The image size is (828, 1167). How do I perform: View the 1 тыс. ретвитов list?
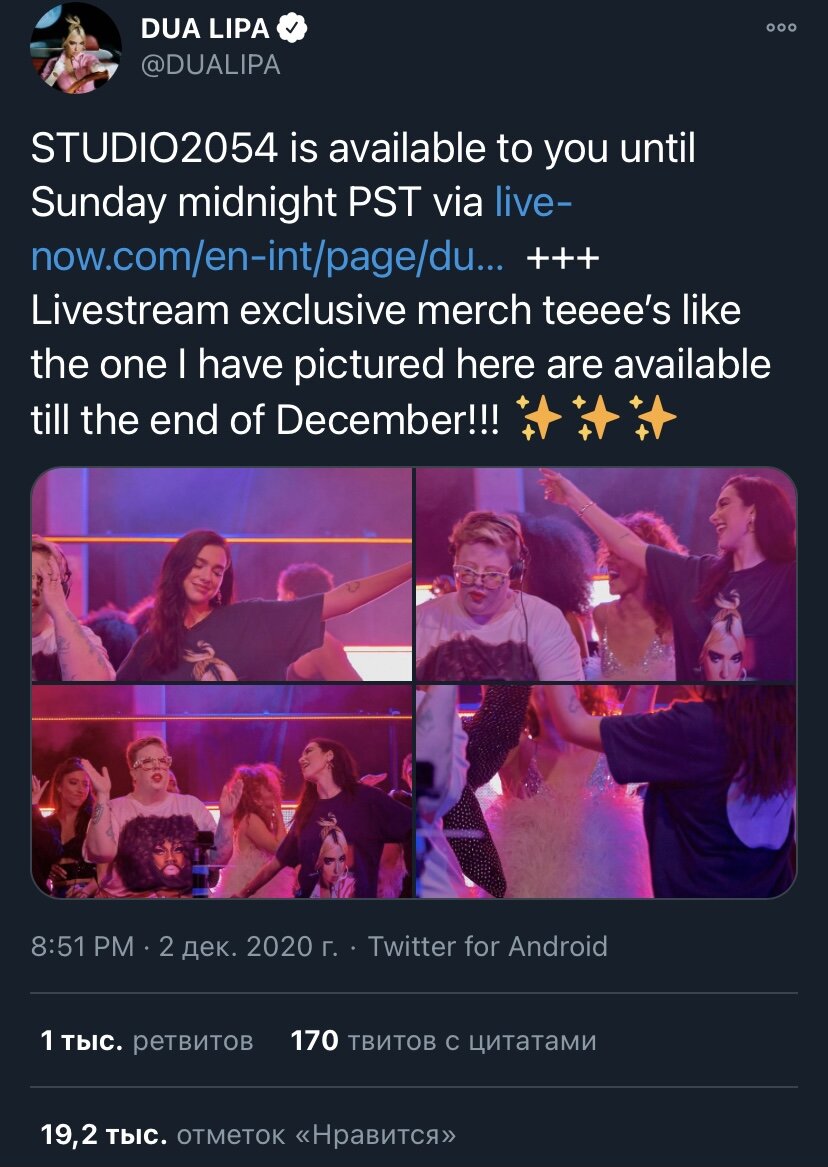(147, 1040)
